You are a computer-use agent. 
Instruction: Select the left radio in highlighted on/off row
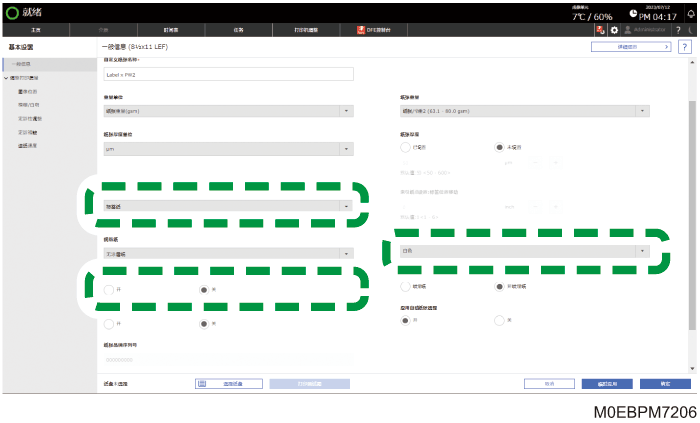[x=108, y=290]
